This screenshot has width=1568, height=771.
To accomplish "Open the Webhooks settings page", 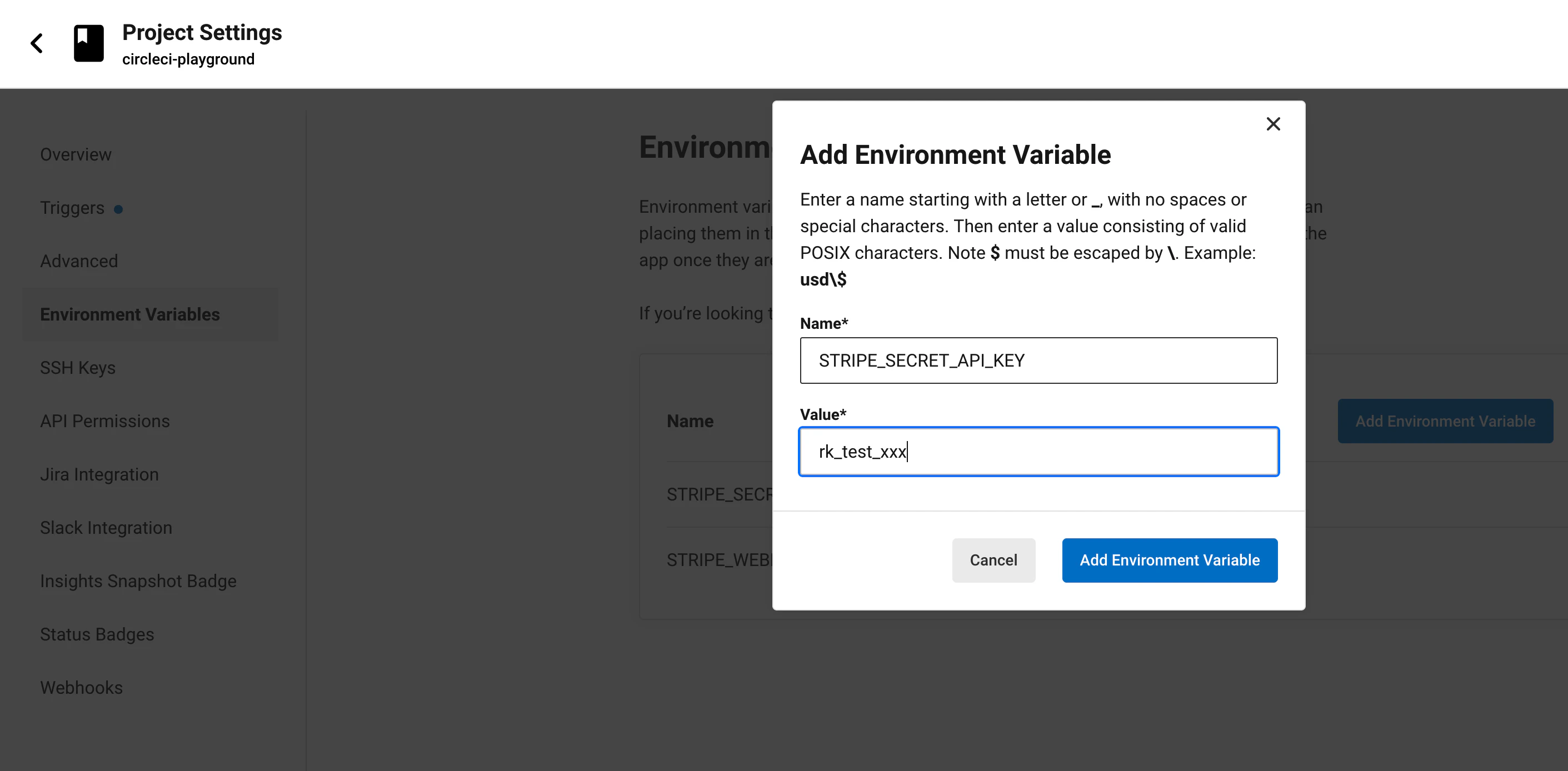I will point(82,688).
